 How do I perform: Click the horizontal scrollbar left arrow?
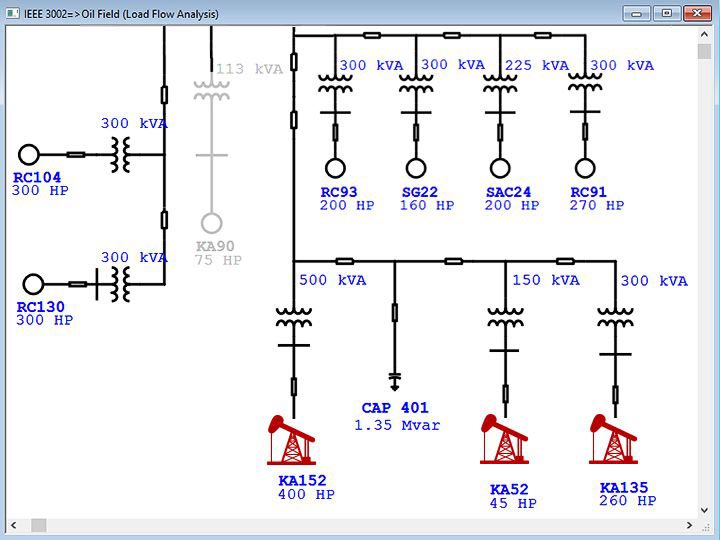[x=14, y=525]
